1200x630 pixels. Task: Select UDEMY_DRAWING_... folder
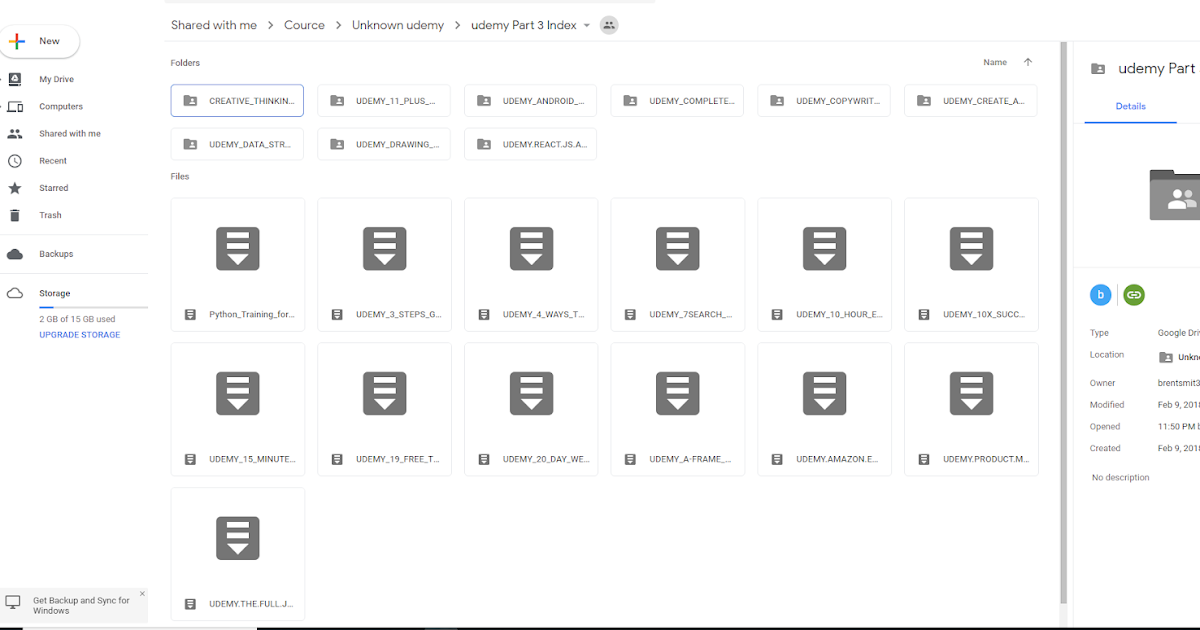point(384,144)
